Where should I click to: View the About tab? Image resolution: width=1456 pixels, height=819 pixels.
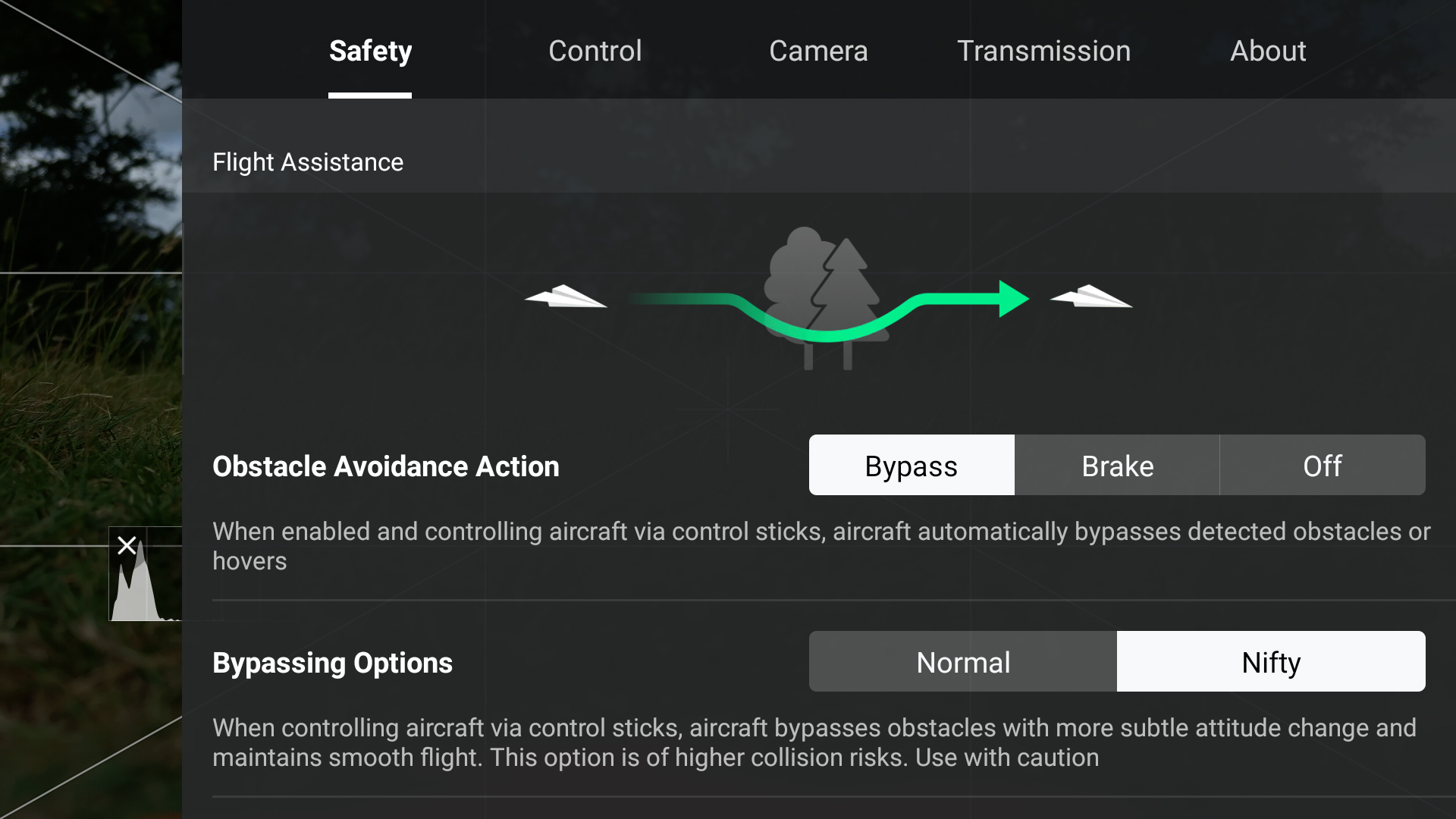[x=1268, y=51]
